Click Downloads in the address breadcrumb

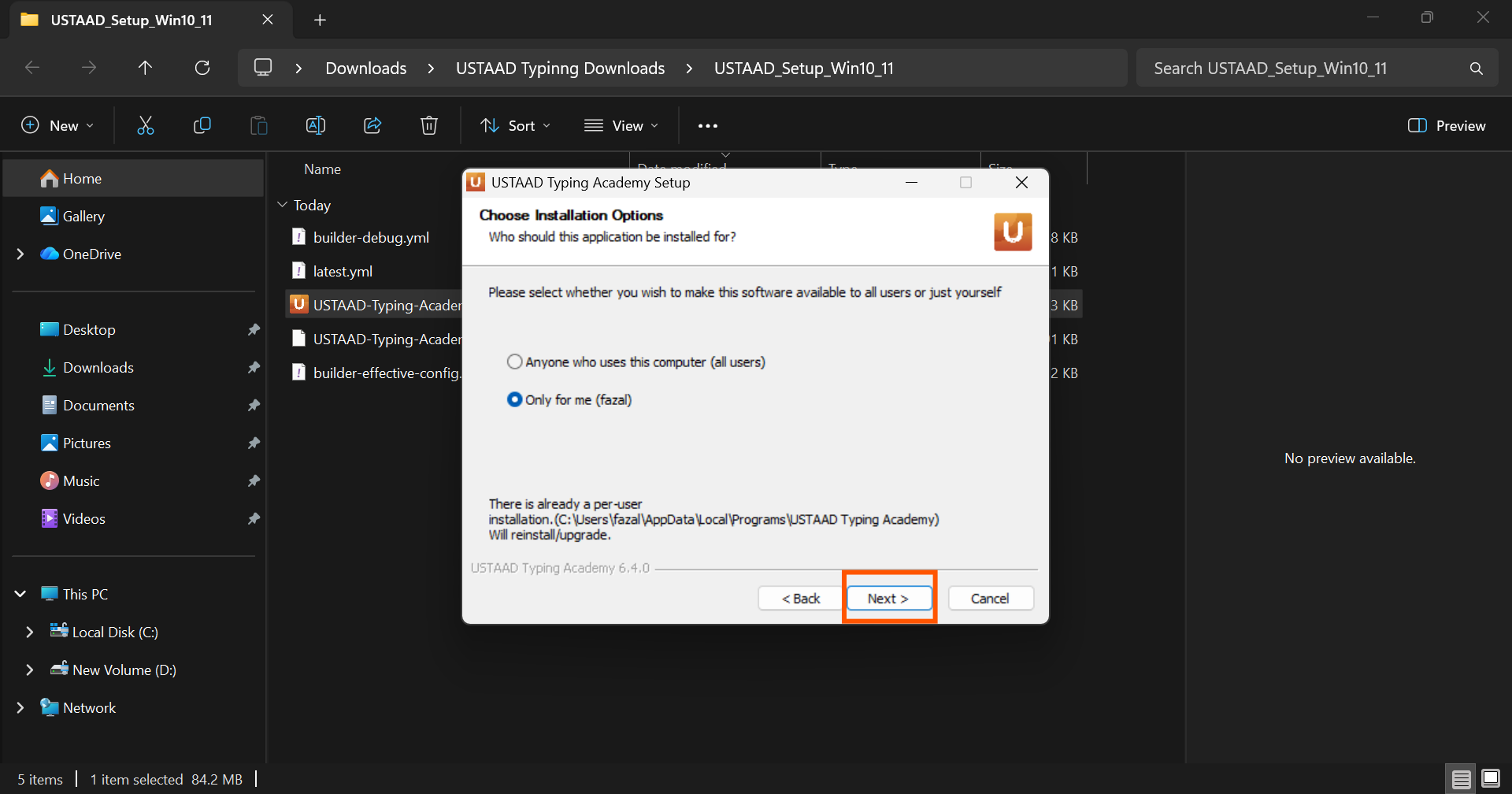point(366,68)
